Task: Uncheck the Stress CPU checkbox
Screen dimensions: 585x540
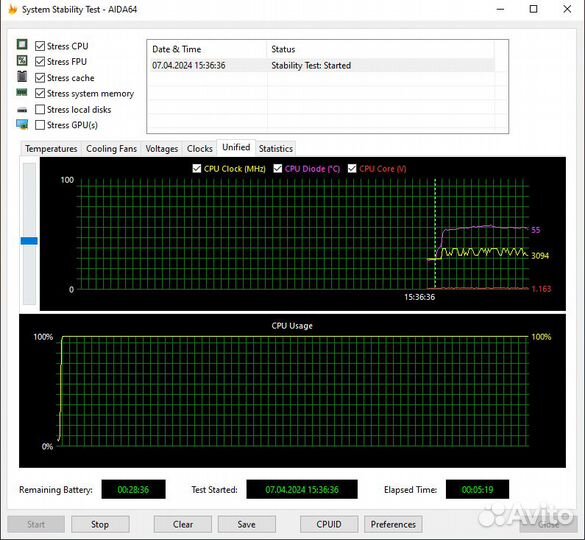Action: click(x=40, y=46)
